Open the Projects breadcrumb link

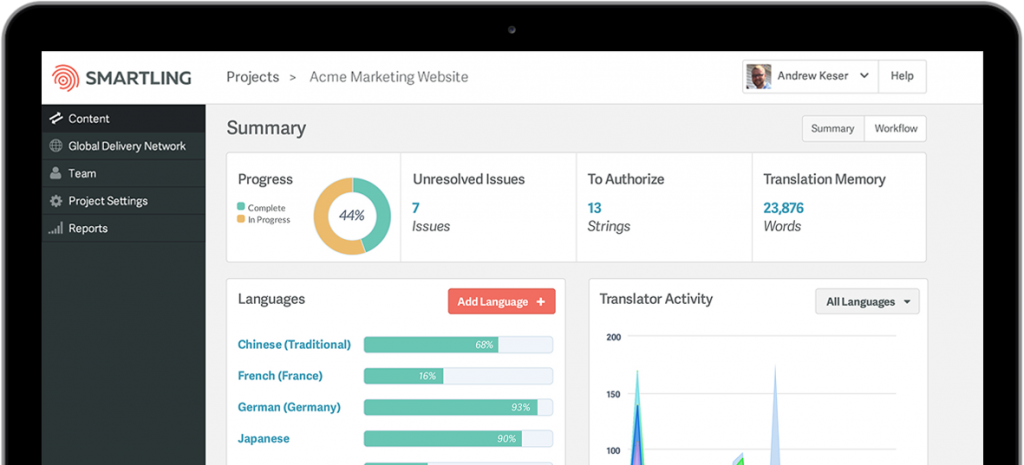click(252, 77)
